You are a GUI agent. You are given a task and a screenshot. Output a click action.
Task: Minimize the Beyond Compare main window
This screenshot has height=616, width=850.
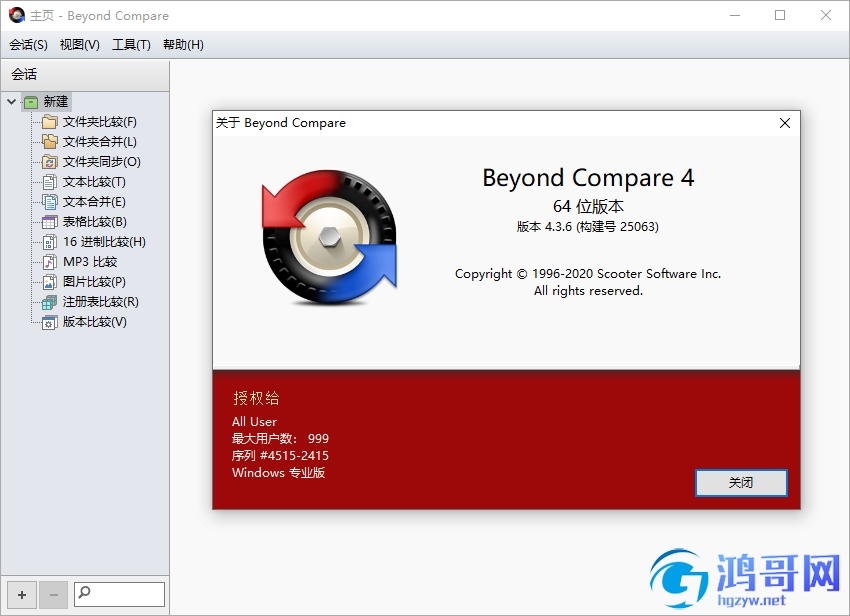coord(735,16)
